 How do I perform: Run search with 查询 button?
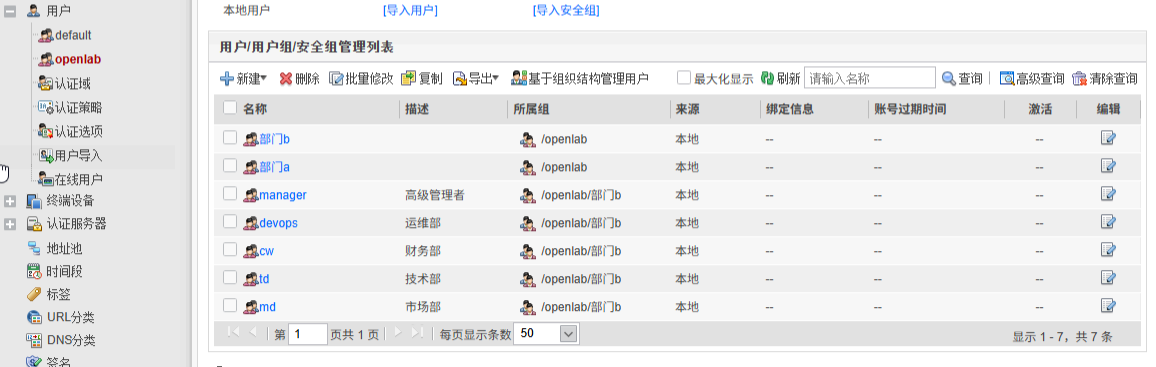pyautogui.click(x=961, y=78)
